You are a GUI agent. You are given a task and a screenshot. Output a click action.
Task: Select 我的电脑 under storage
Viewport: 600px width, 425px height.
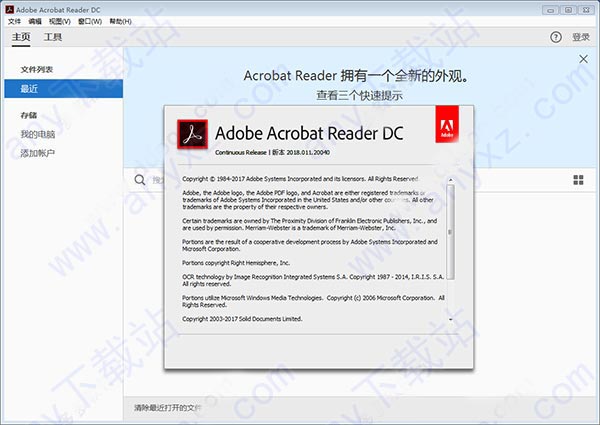(38, 134)
